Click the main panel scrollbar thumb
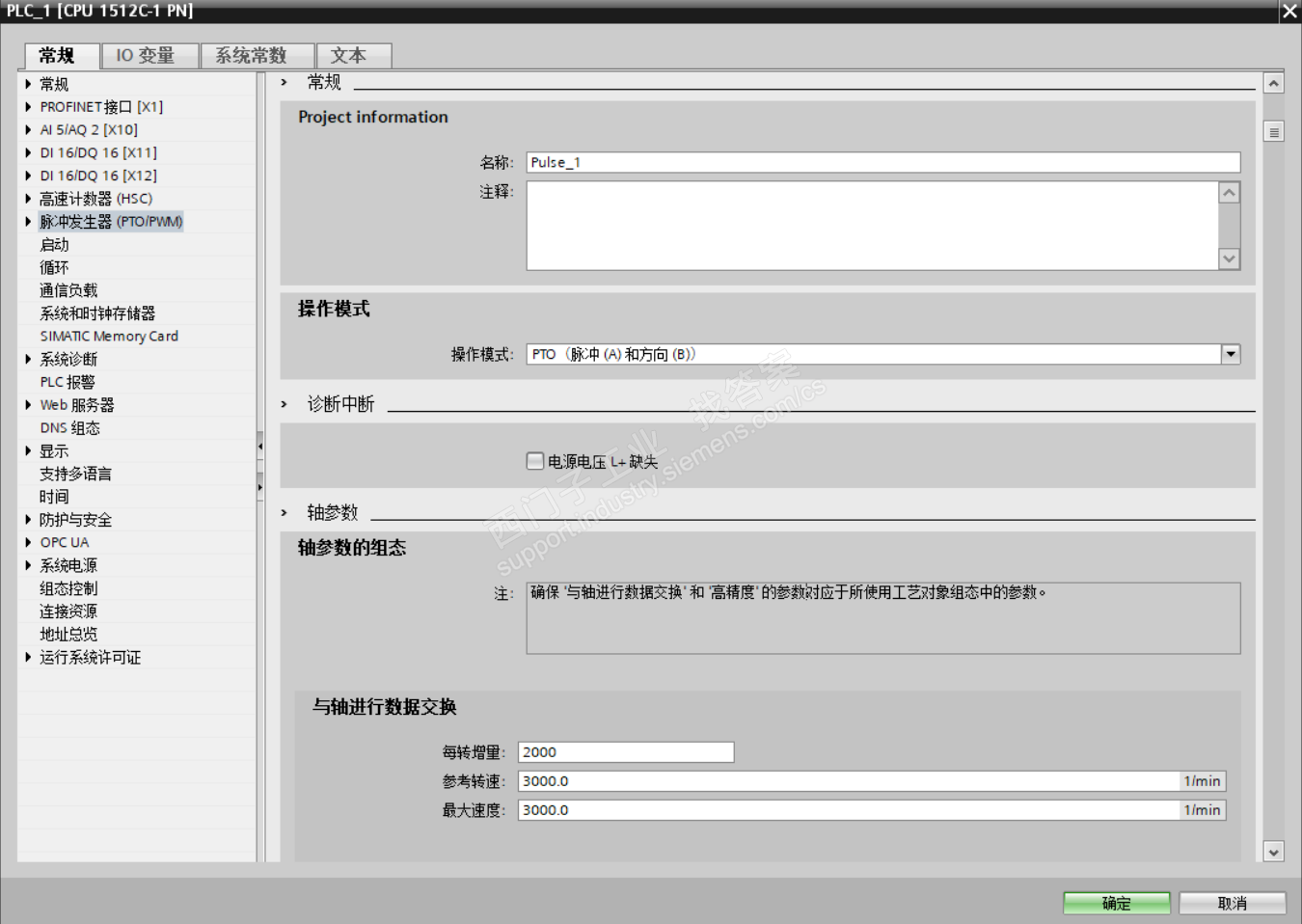 coord(1274,131)
